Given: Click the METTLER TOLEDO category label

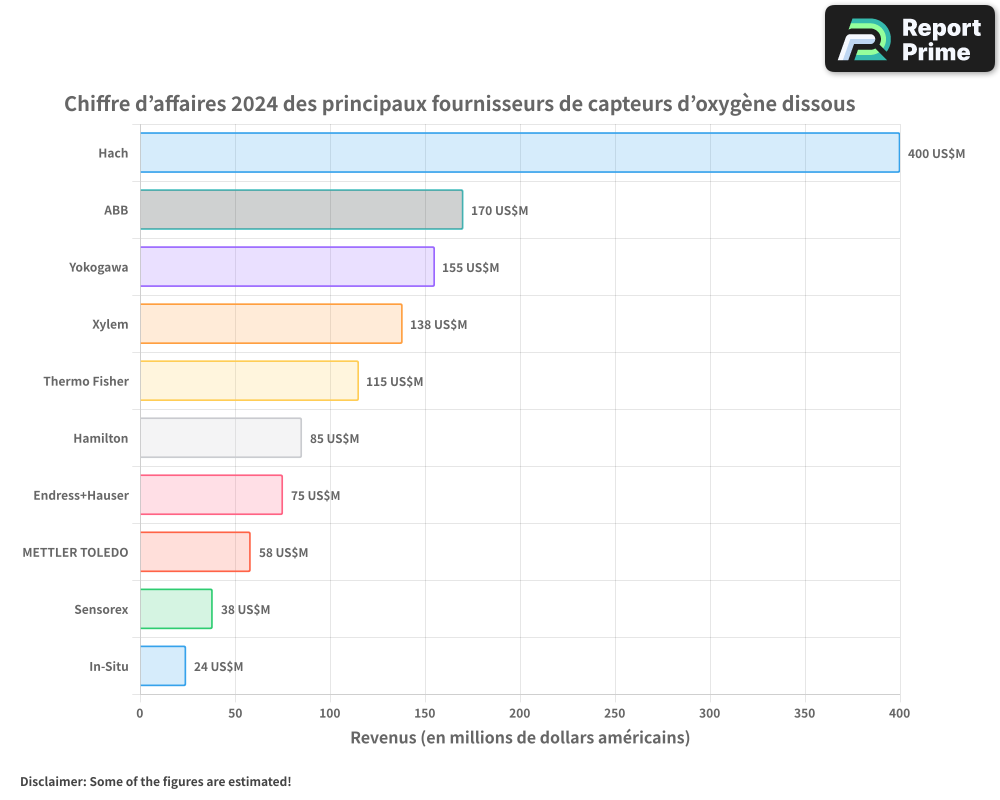Looking at the screenshot, I should pos(75,552).
